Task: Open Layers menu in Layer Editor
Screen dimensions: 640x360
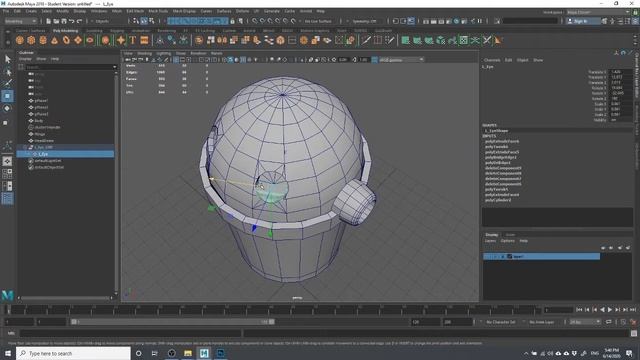Action: point(490,241)
